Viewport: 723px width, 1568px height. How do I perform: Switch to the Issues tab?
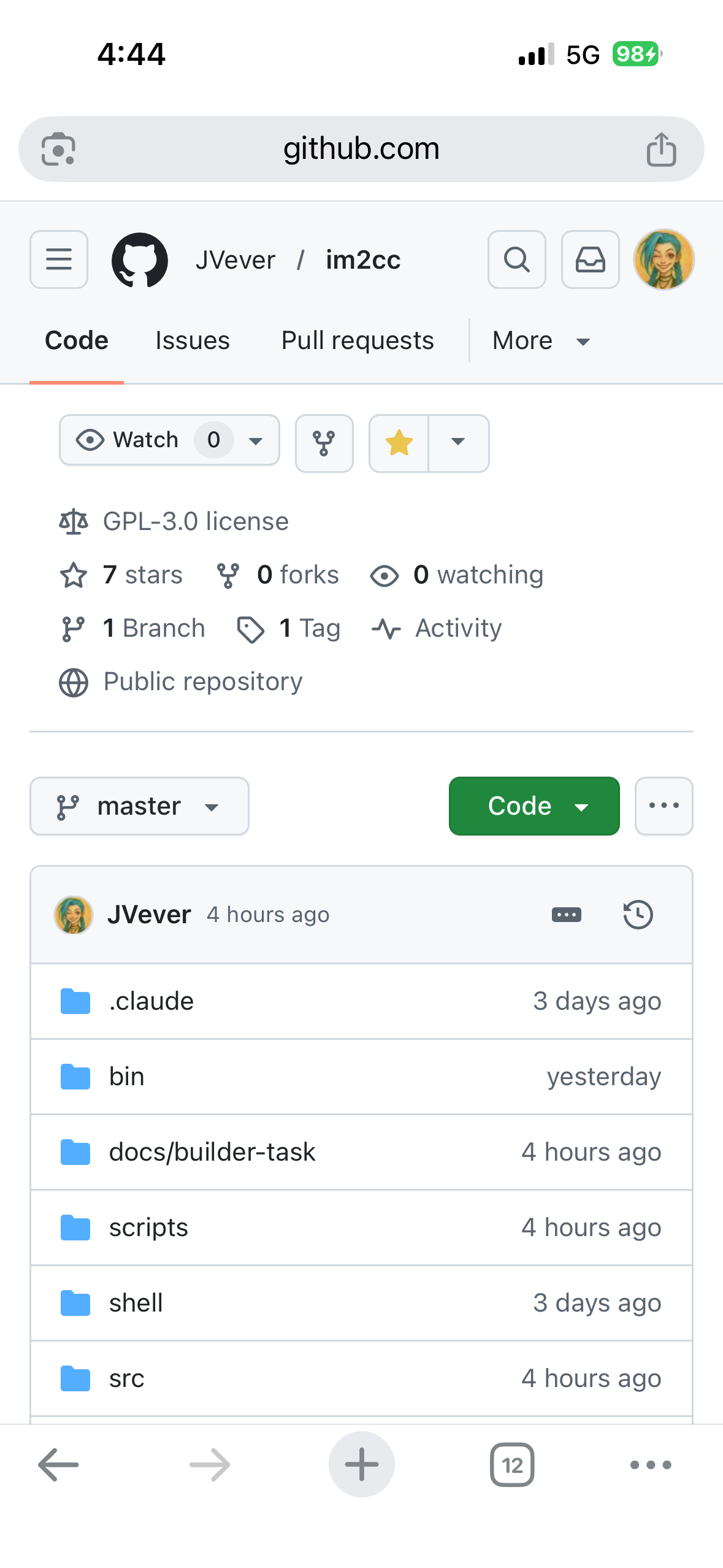(193, 340)
